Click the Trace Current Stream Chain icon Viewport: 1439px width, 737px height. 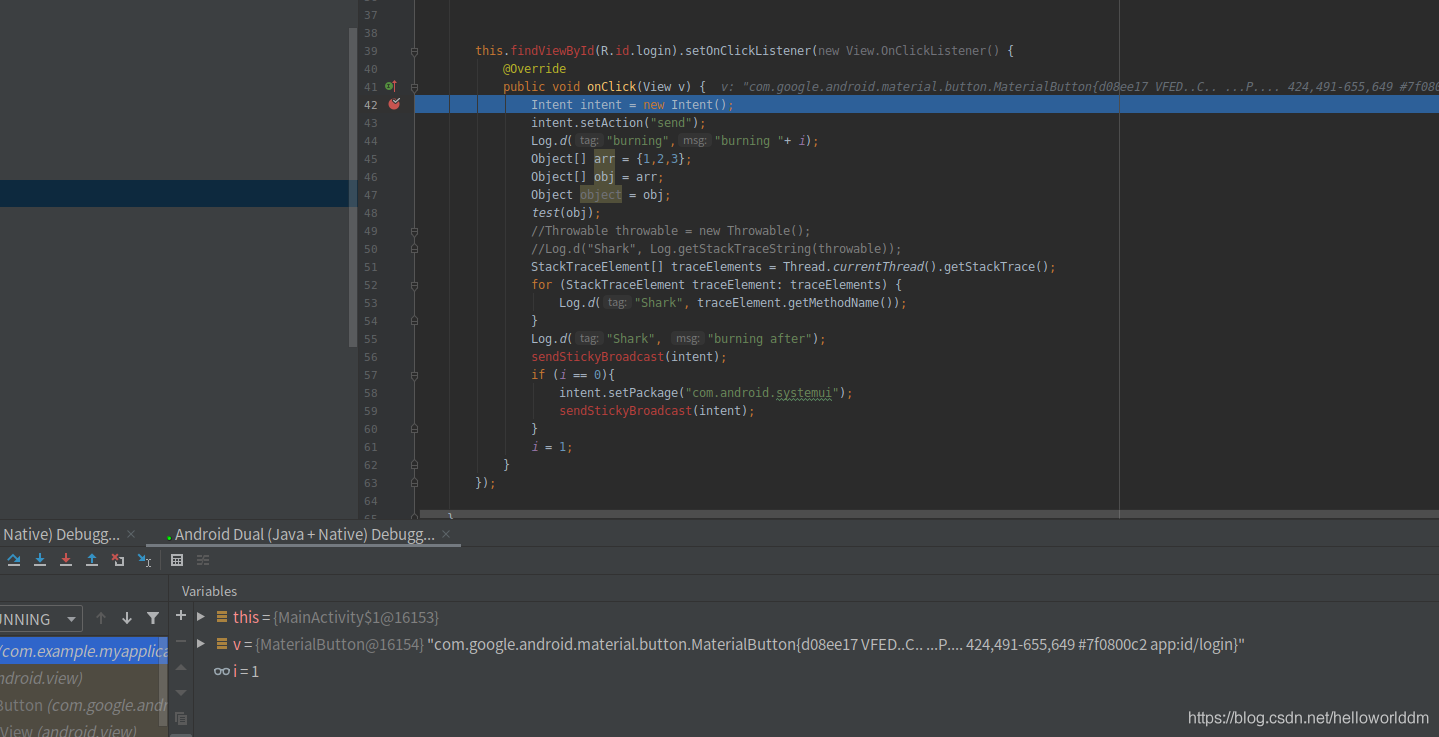tap(203, 560)
